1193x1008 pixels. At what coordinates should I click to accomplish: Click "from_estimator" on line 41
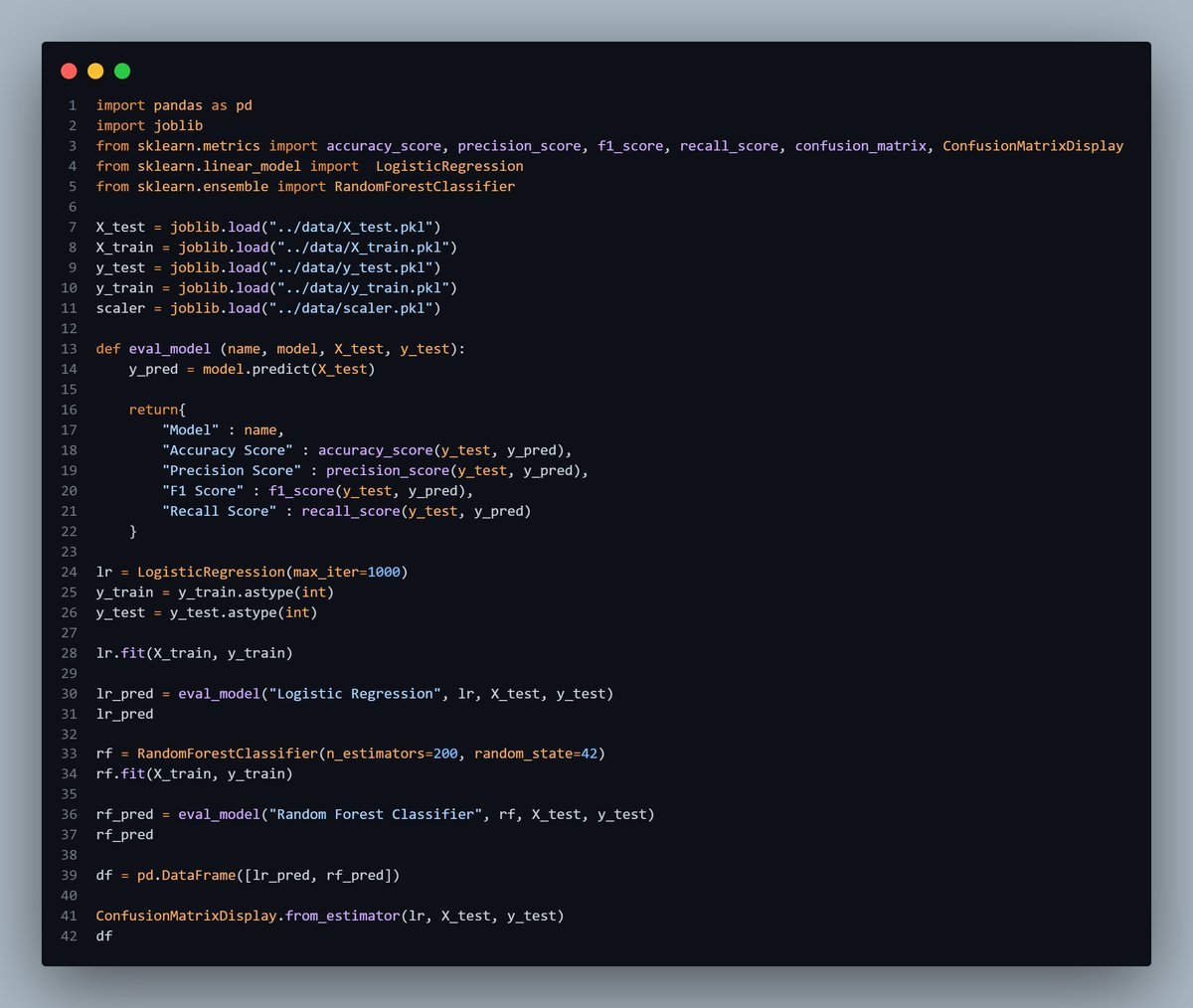343,916
